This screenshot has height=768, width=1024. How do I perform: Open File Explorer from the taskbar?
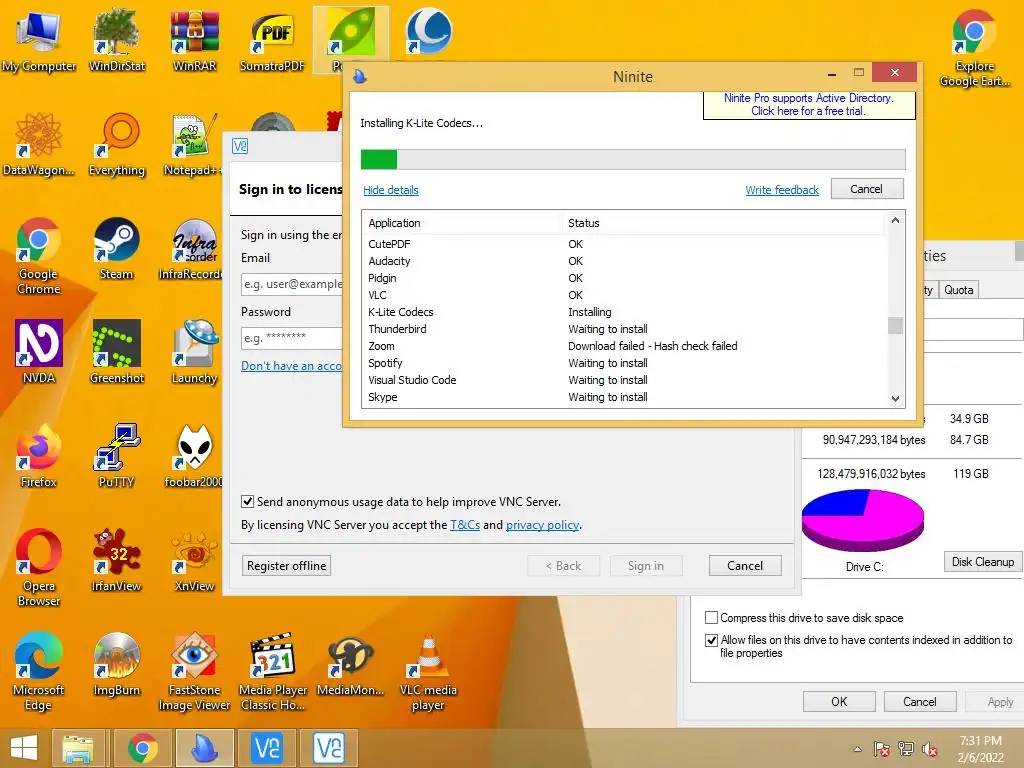77,748
